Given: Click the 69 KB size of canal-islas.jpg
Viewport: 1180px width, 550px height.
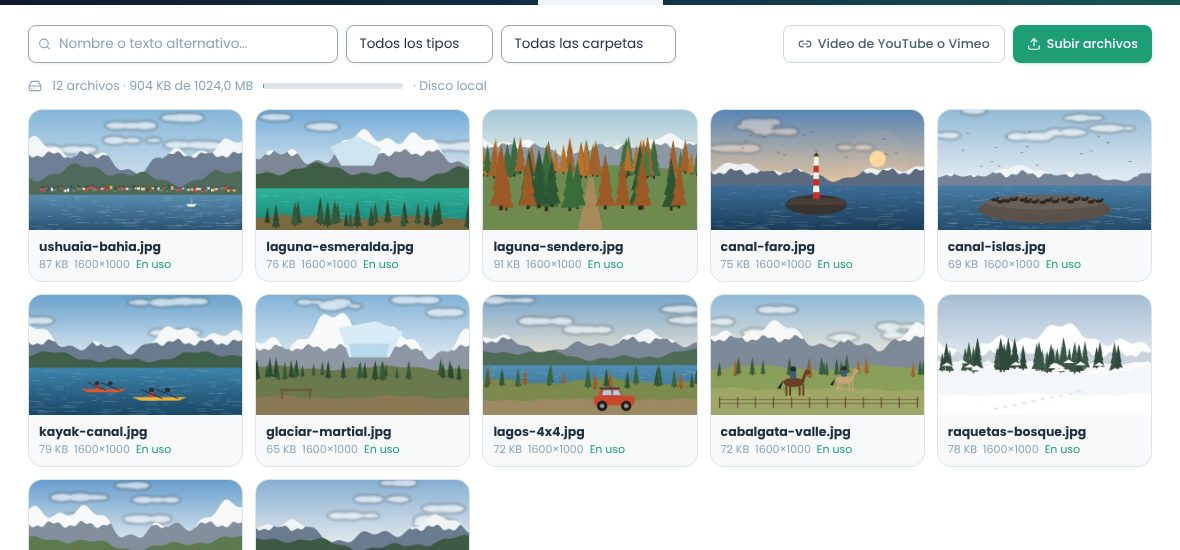Looking at the screenshot, I should [x=963, y=264].
